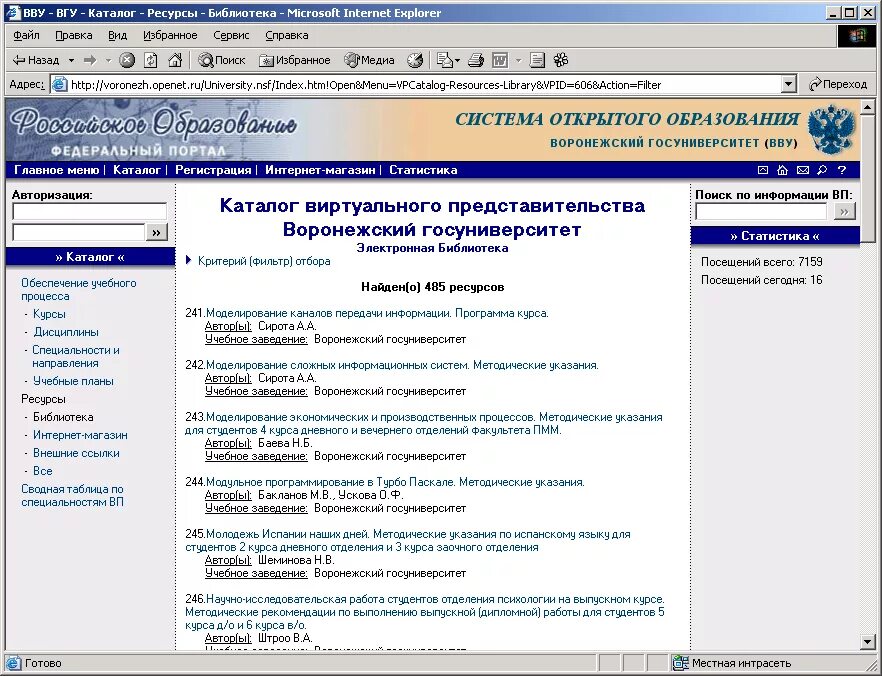Click the Forward arrow toolbar button
882x676 pixels.
coord(90,60)
